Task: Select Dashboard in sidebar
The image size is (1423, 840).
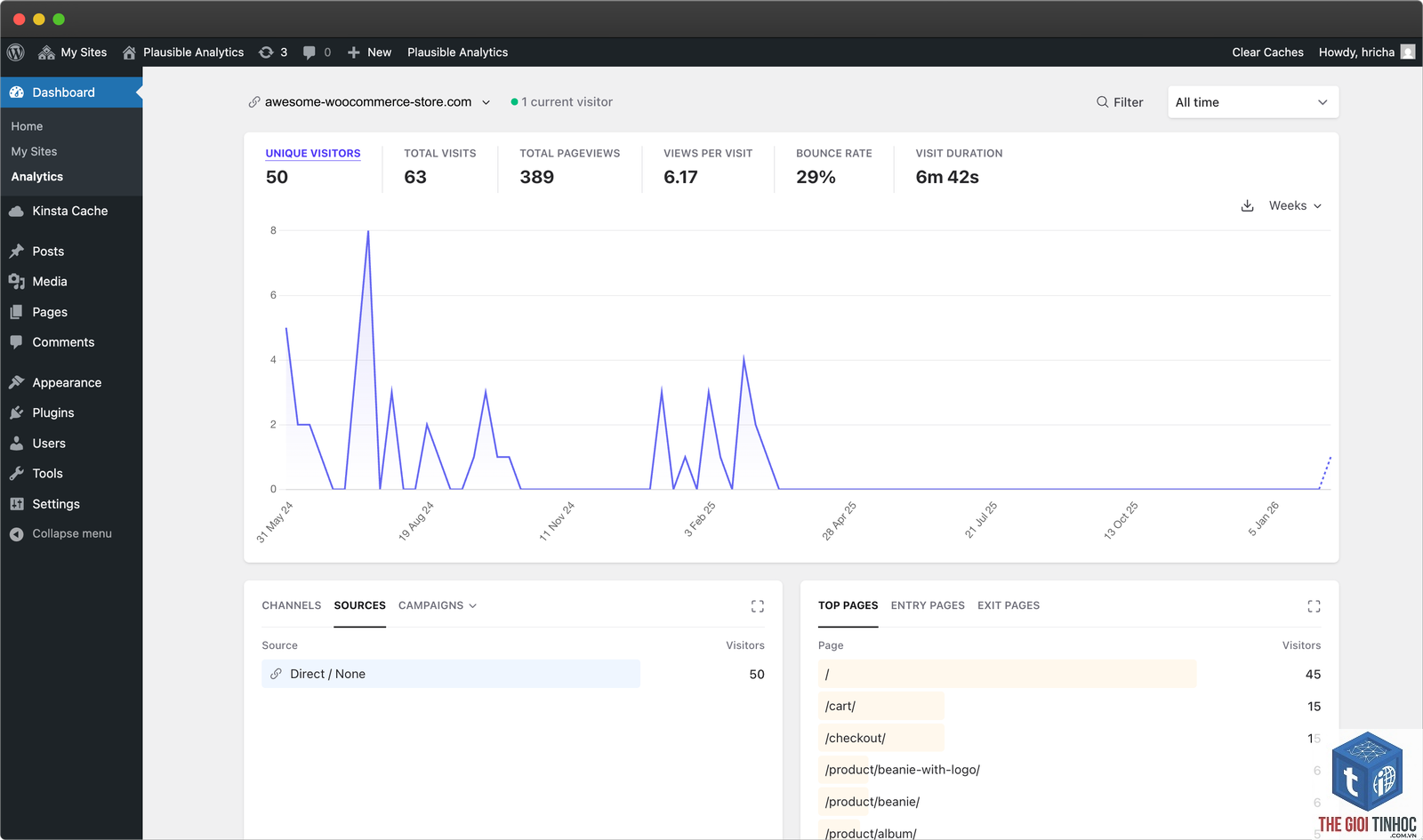Action: (71, 92)
